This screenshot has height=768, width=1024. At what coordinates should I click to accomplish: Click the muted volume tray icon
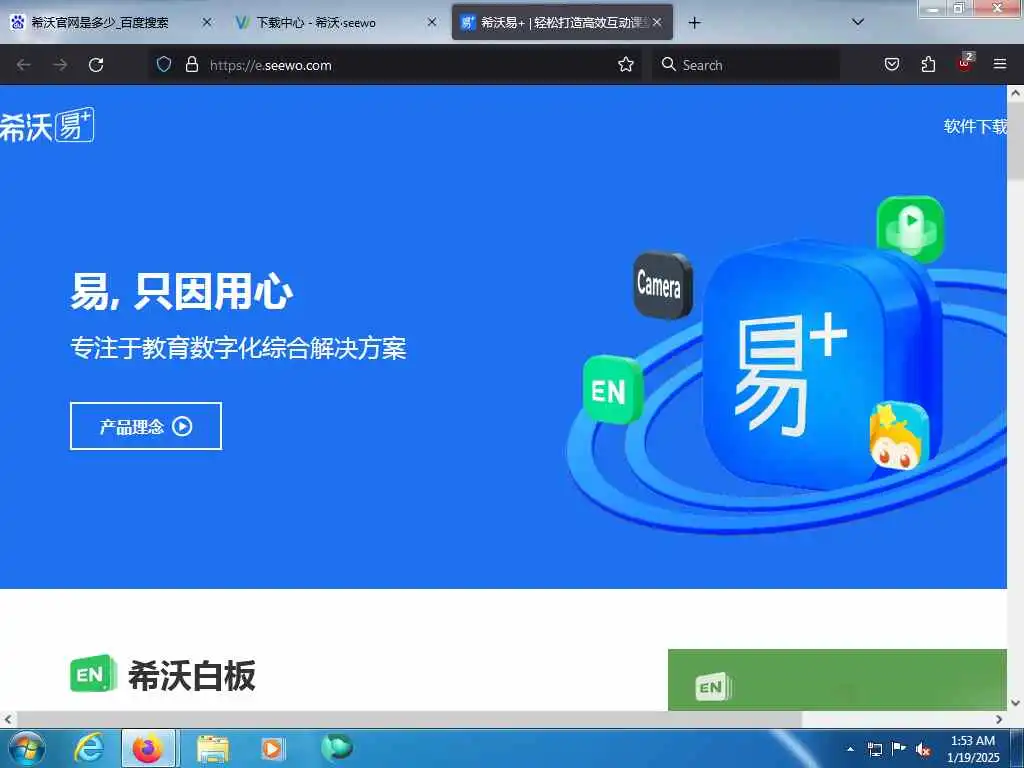[x=923, y=750]
